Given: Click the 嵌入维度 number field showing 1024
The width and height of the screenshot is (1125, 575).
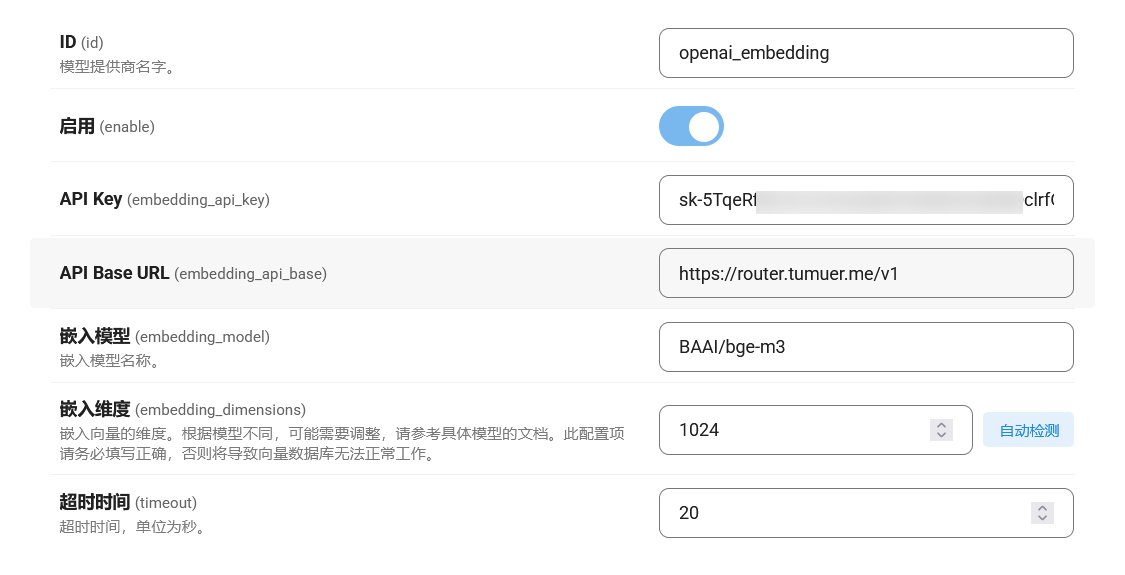Looking at the screenshot, I should click(x=800, y=430).
